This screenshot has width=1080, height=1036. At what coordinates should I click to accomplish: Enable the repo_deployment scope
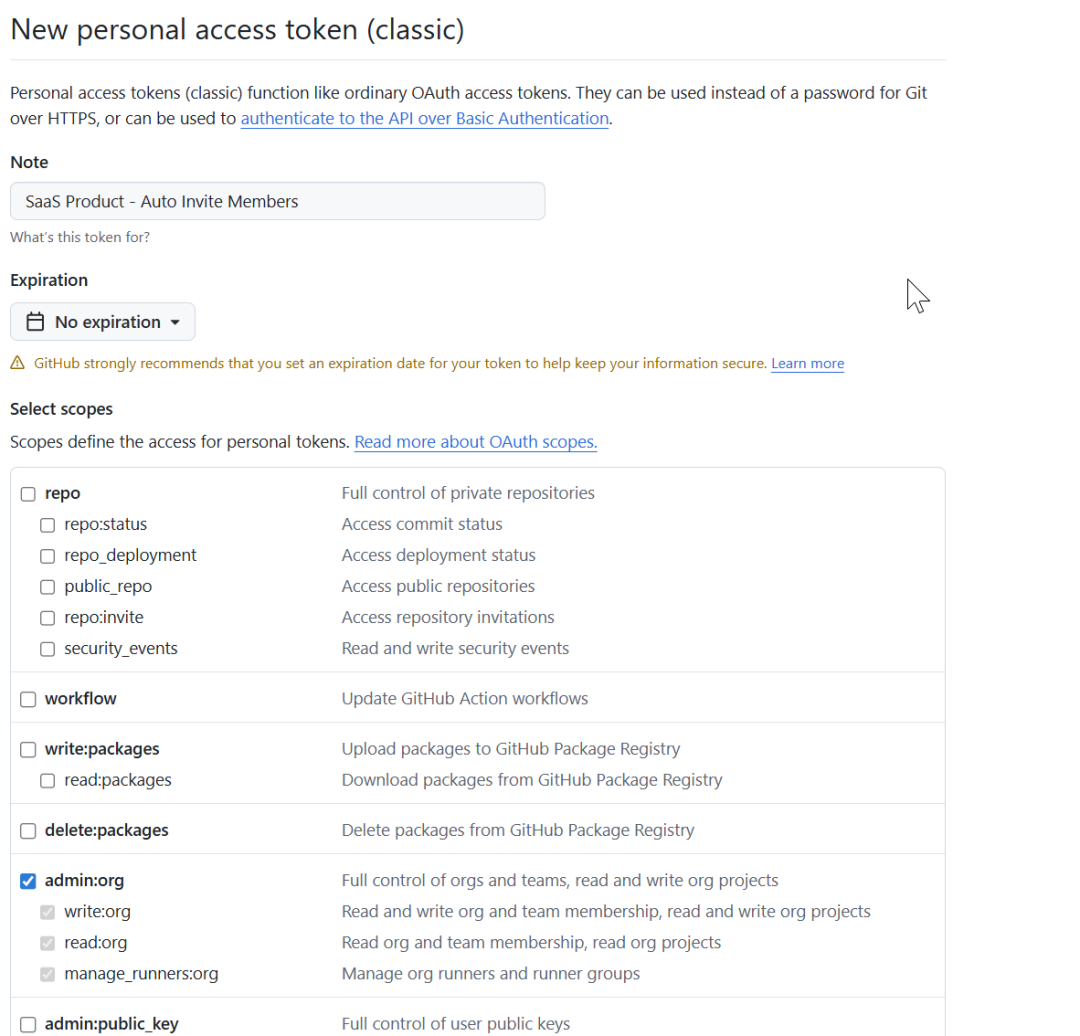point(47,555)
